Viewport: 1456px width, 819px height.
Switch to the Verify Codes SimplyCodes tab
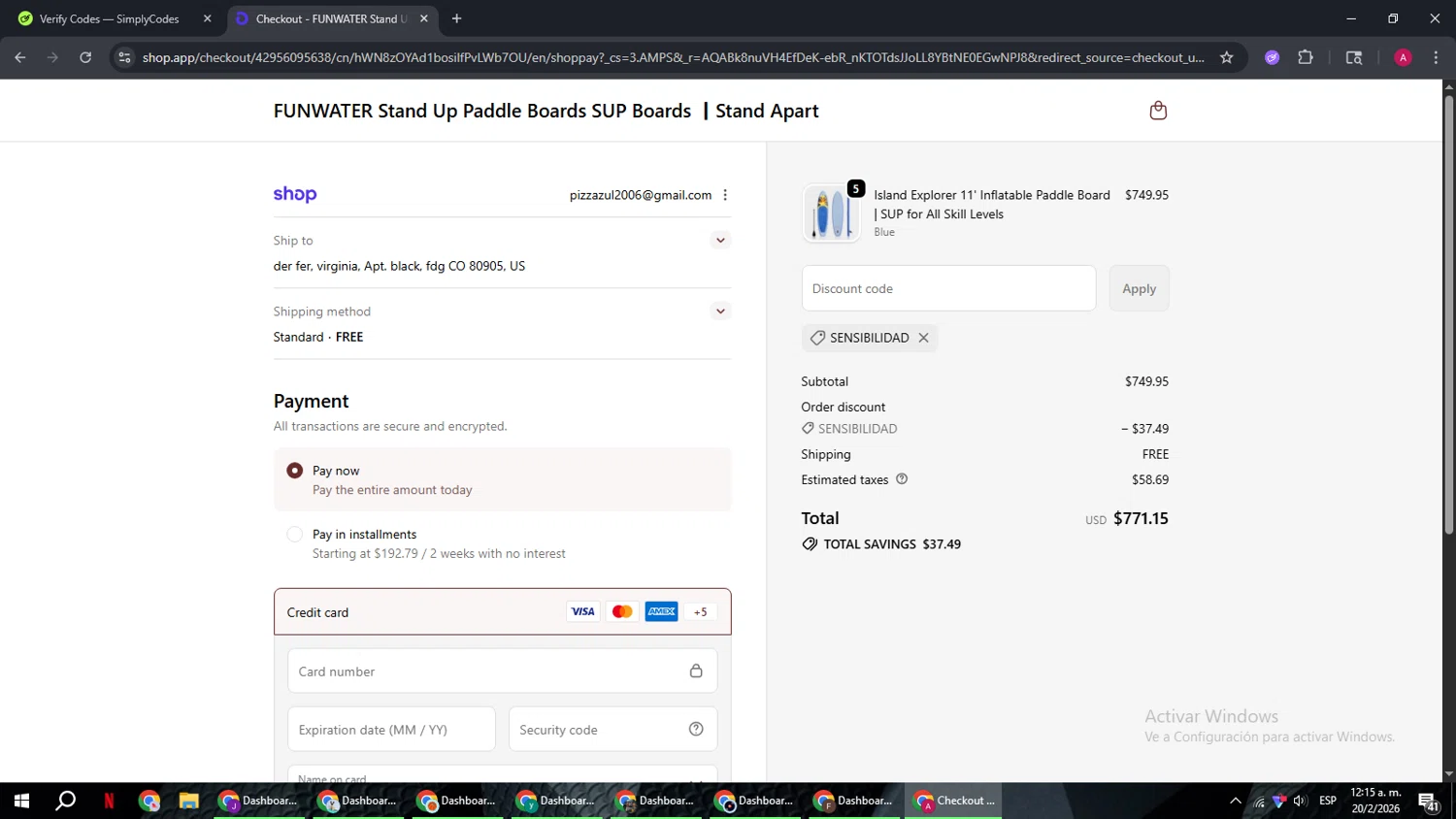(109, 18)
